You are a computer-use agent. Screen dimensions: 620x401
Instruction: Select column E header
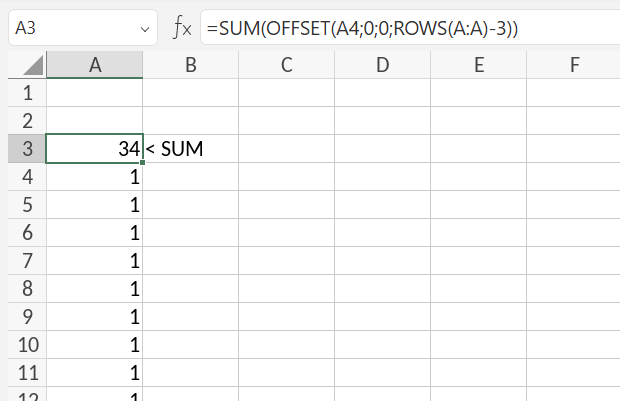point(478,65)
